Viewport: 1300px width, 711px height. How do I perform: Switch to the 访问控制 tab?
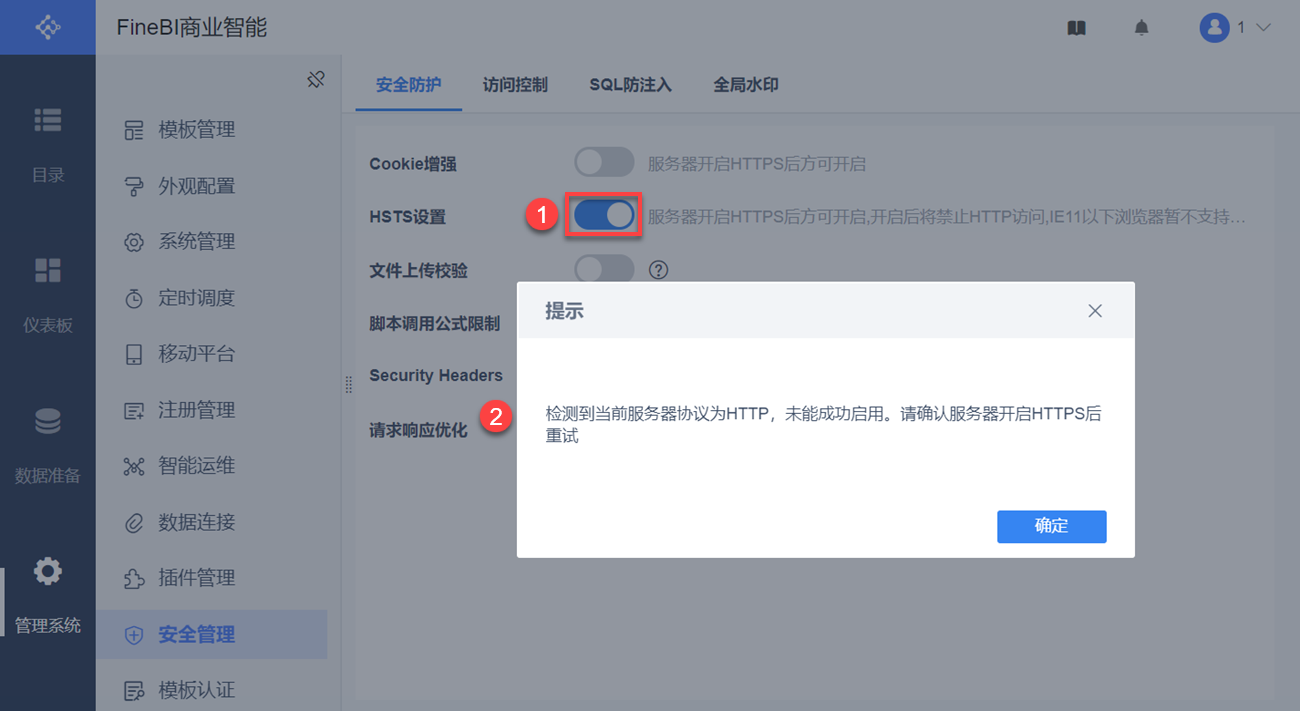pos(515,85)
